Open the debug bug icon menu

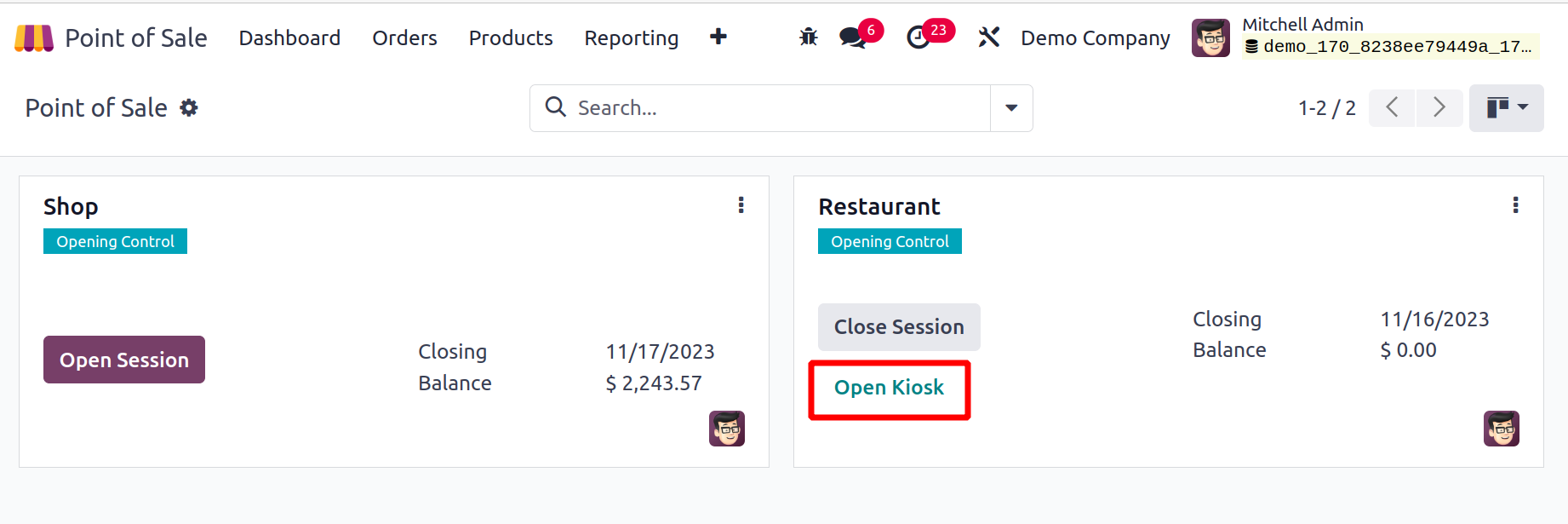809,37
